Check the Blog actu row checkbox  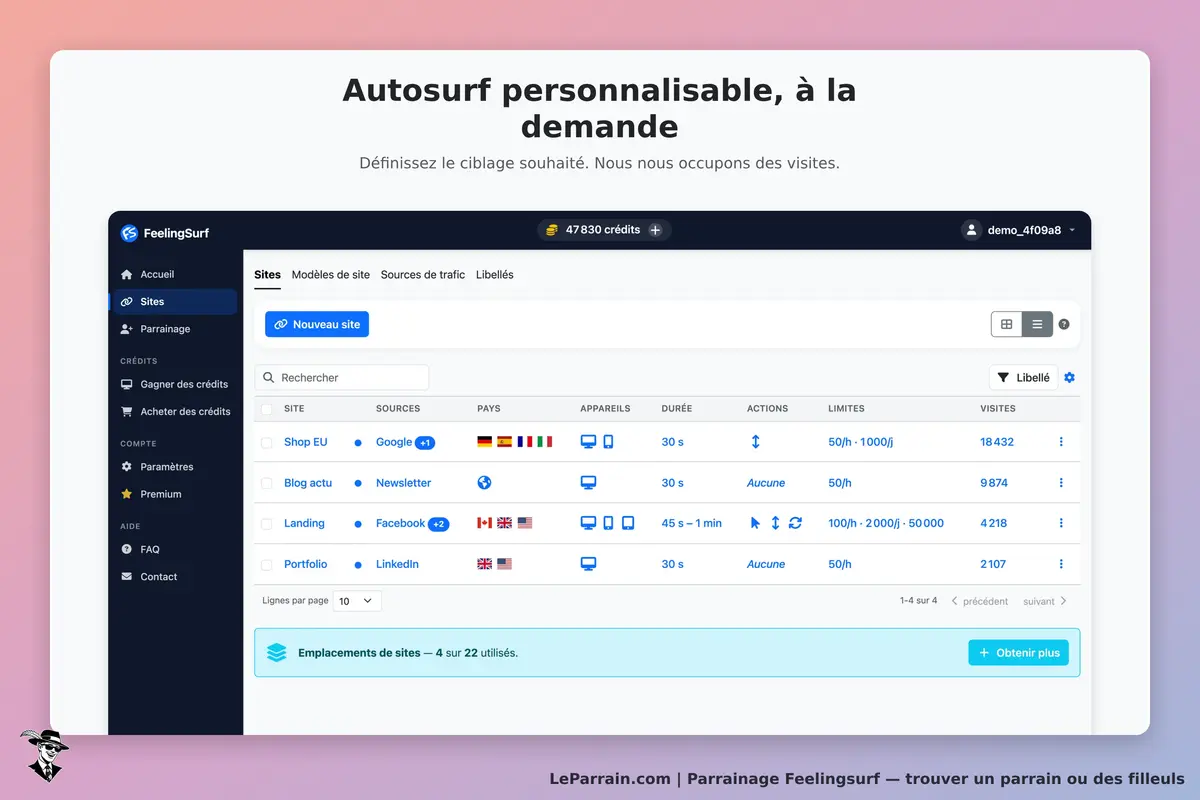[266, 483]
